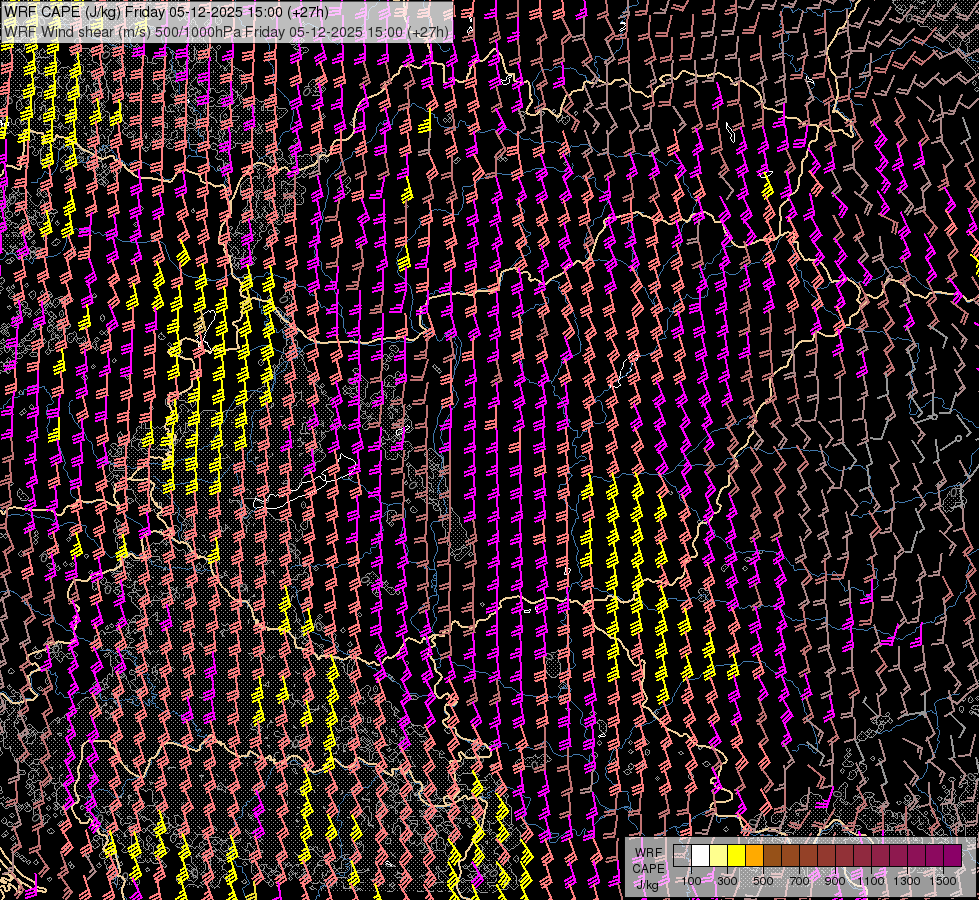Click the '100' legend label

point(691,881)
